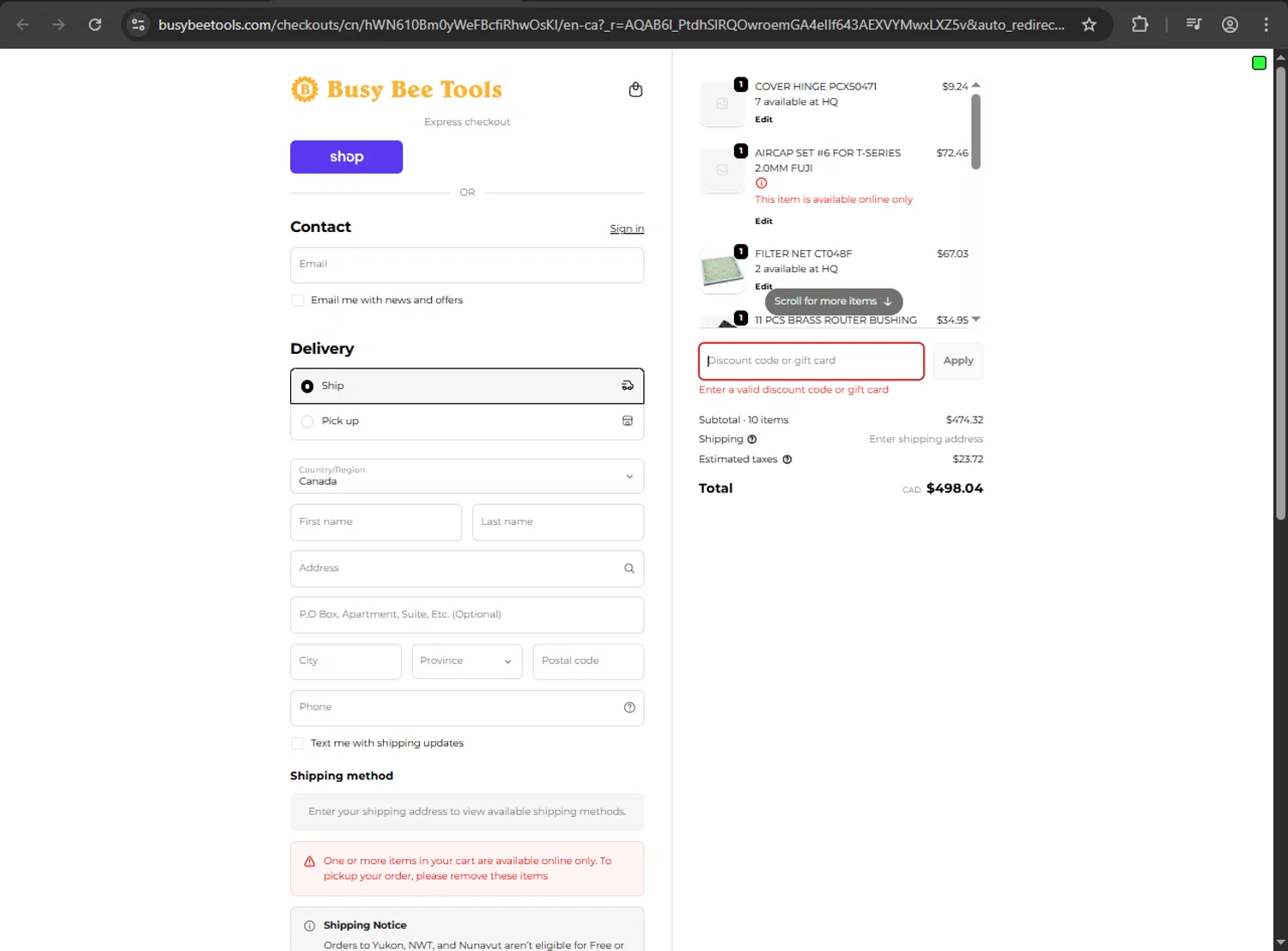
Task: Click the Postal code field
Action: [588, 661]
